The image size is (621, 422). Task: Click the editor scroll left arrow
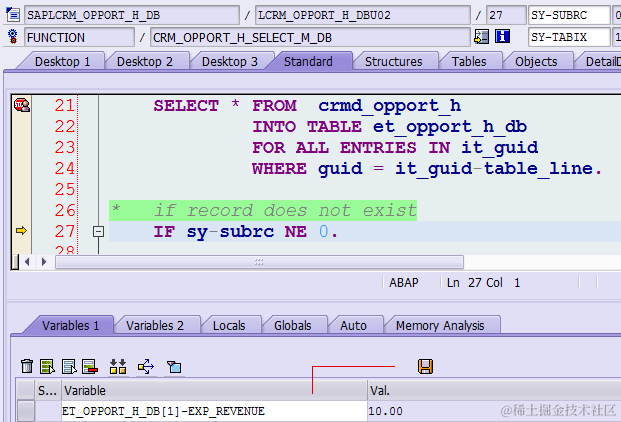point(27,262)
